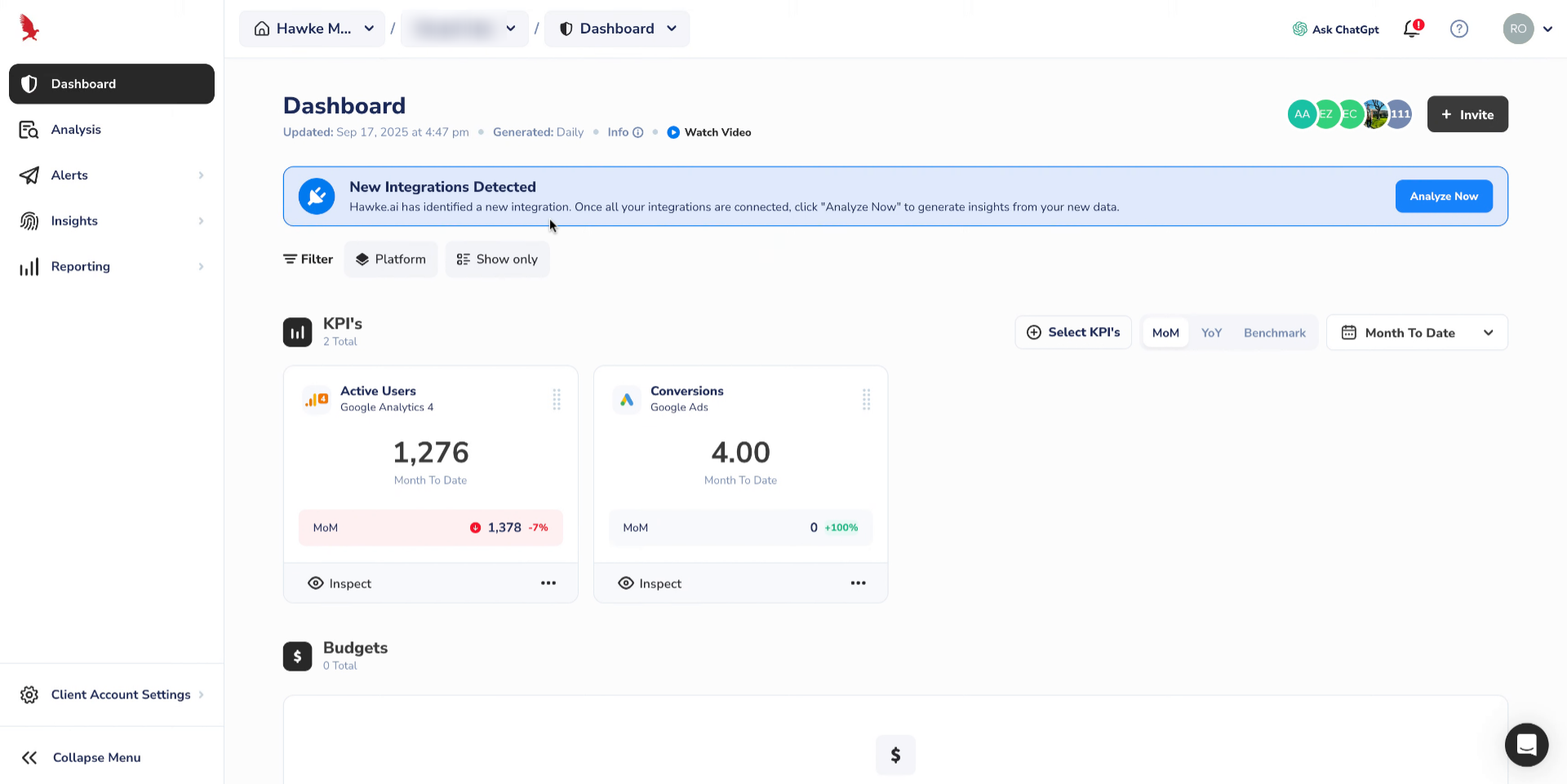Select the MoM comparison option
This screenshot has width=1567, height=784.
point(1165,333)
